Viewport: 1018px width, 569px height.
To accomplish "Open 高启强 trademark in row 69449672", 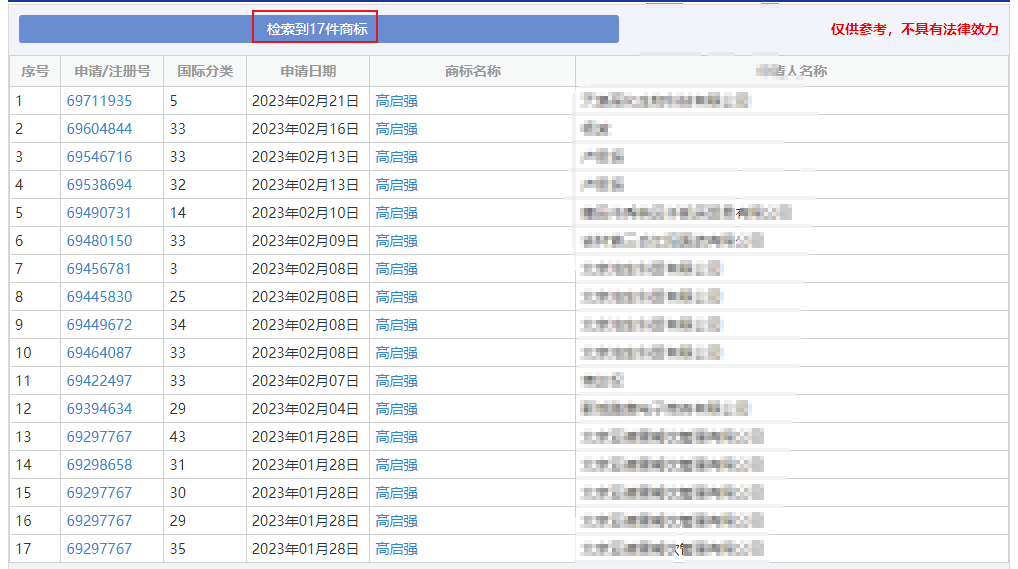I will point(397,324).
